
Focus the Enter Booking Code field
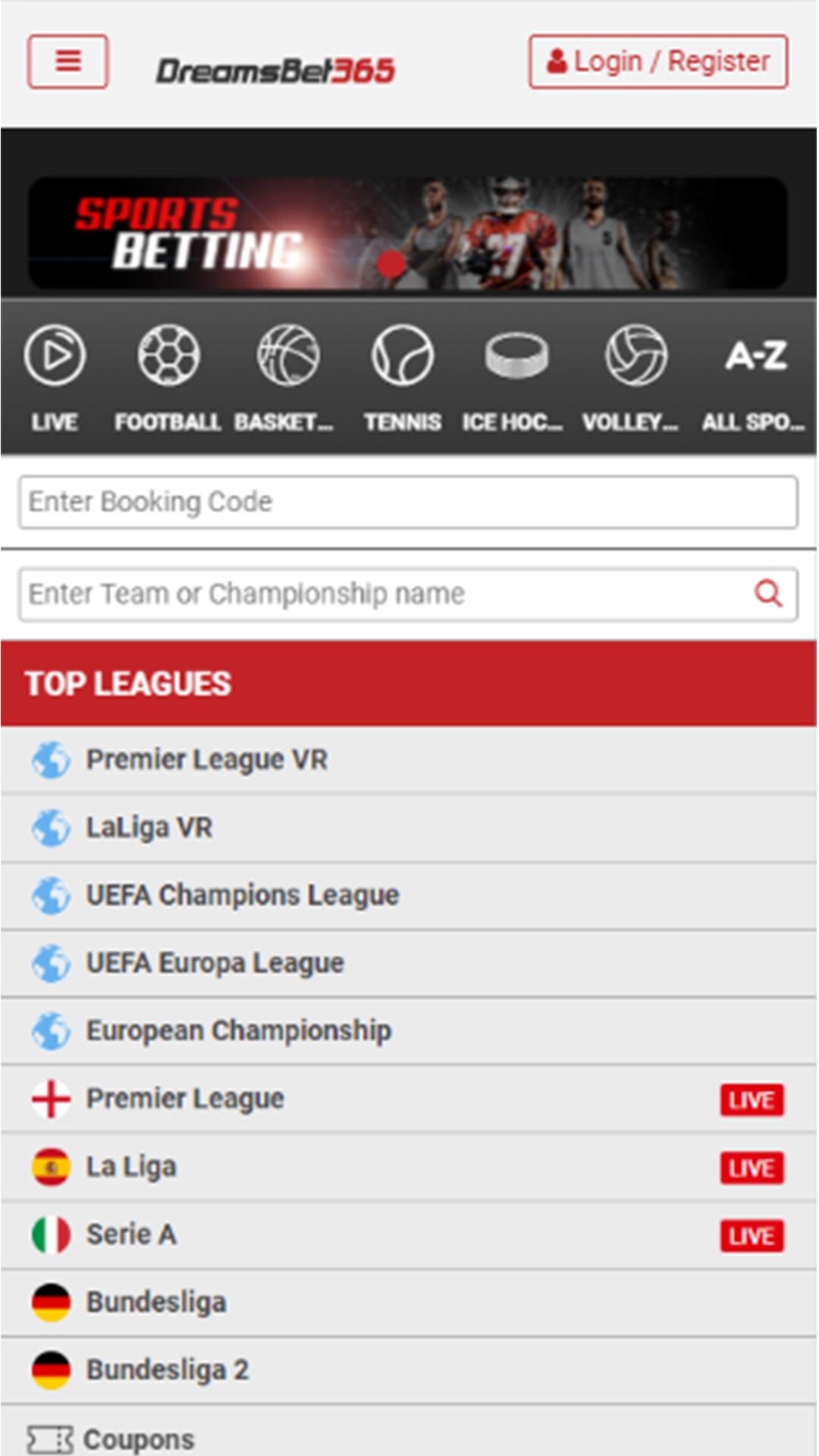[408, 502]
